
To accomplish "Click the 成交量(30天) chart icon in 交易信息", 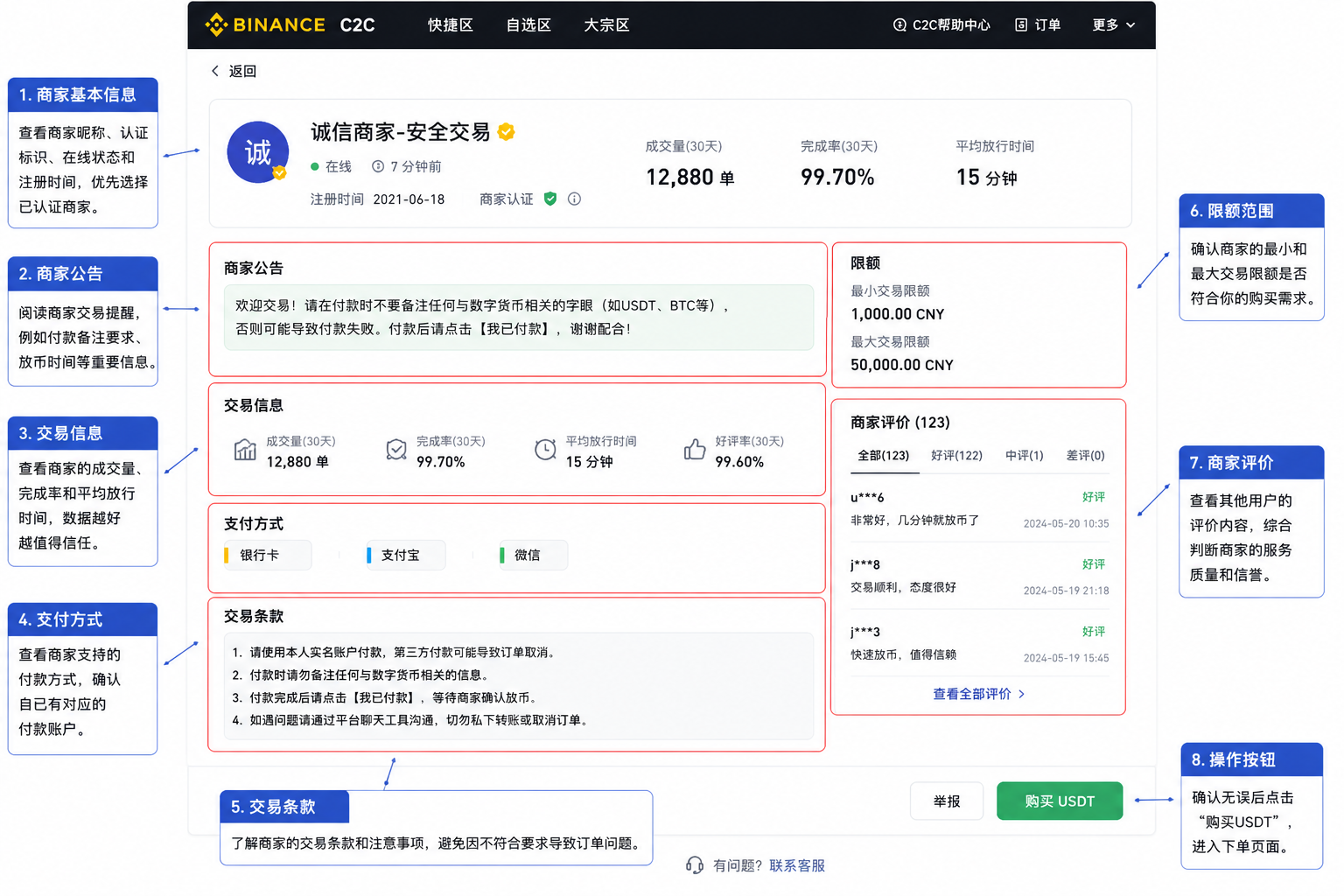I will [245, 450].
